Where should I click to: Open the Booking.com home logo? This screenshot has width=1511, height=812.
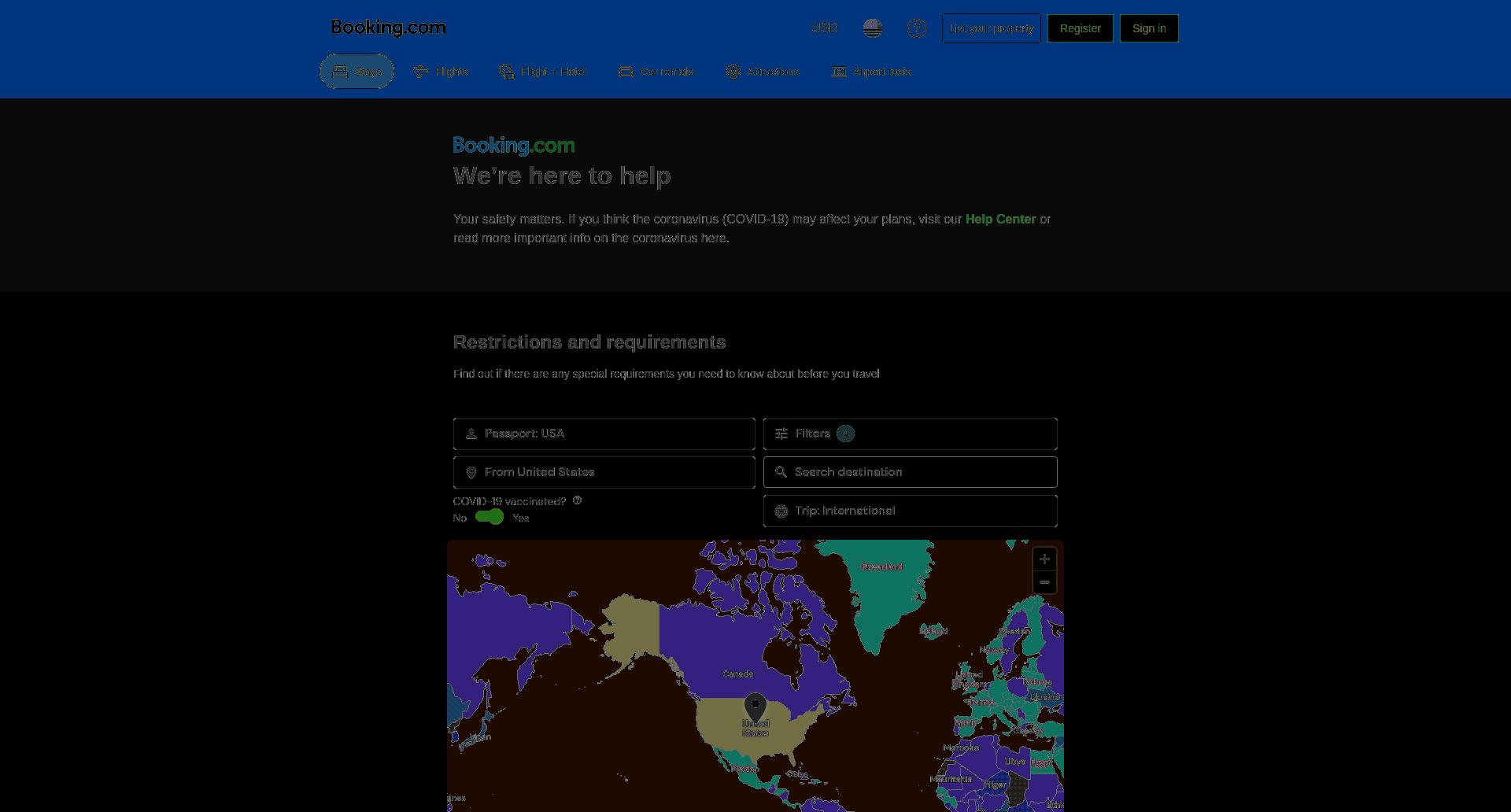[388, 28]
